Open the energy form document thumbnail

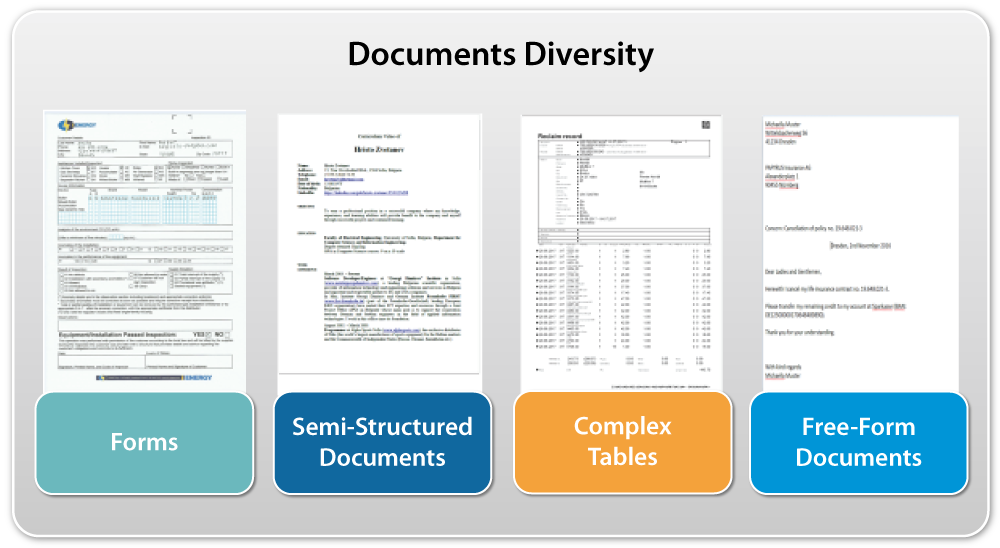pos(145,251)
